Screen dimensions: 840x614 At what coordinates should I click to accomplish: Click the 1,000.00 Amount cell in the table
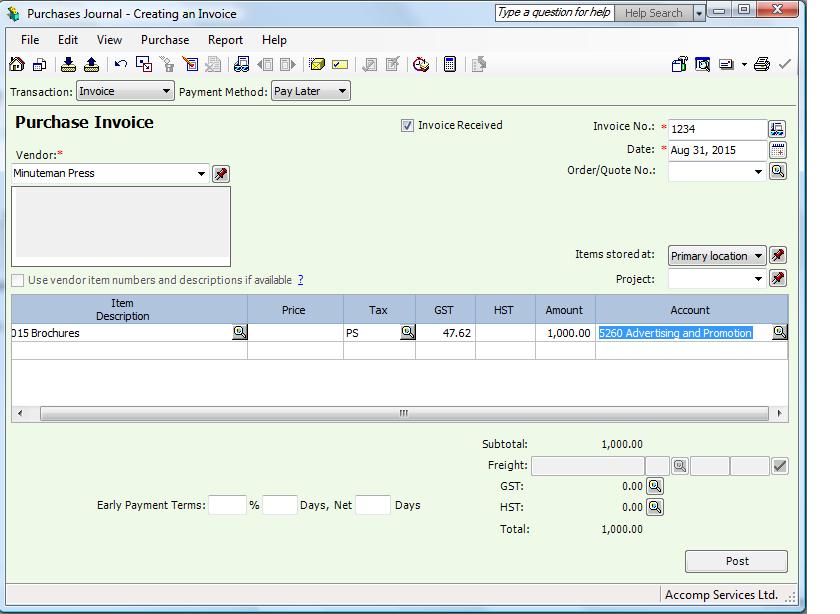click(565, 333)
